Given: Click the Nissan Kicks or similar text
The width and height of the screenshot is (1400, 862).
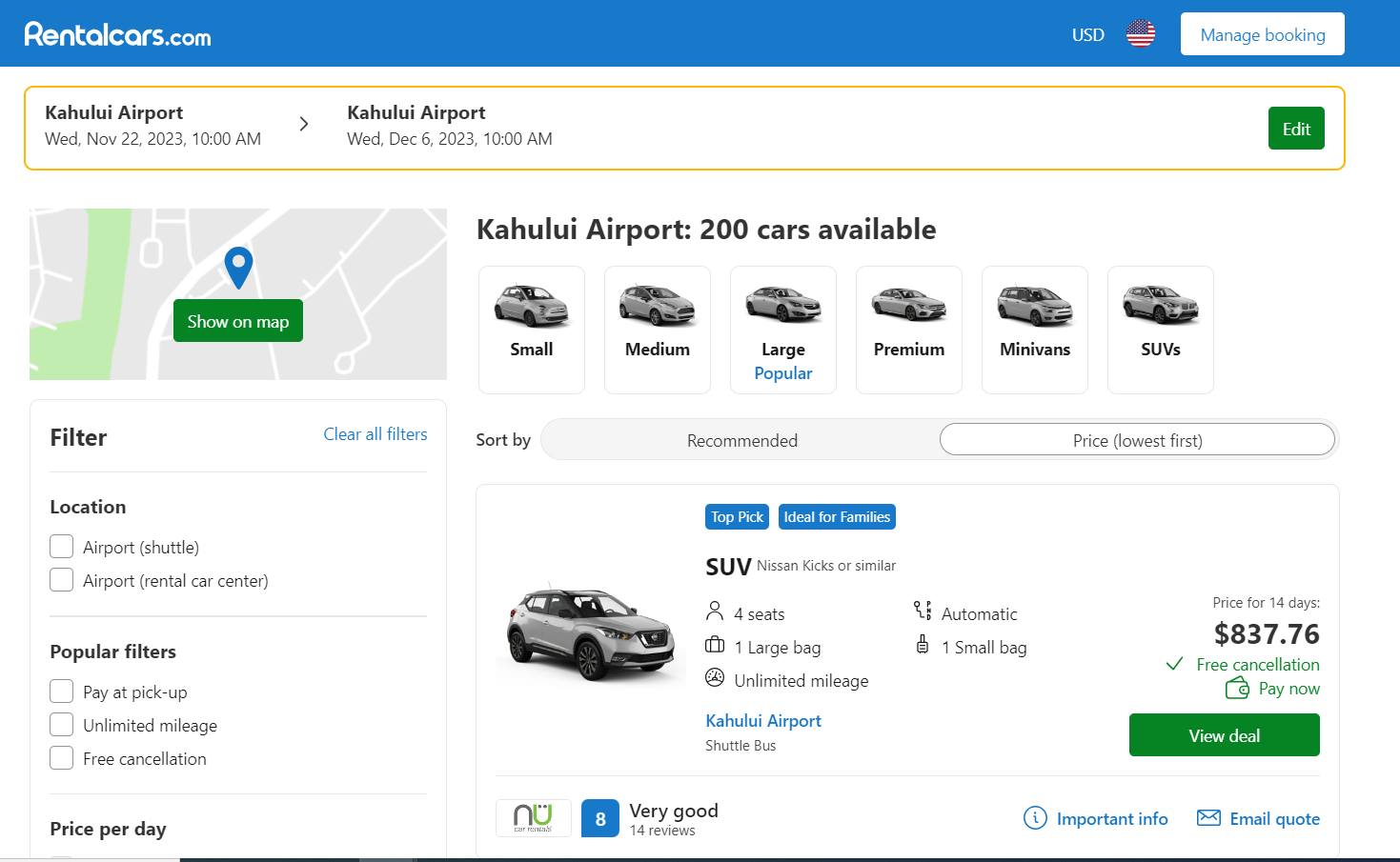Looking at the screenshot, I should coord(826,566).
